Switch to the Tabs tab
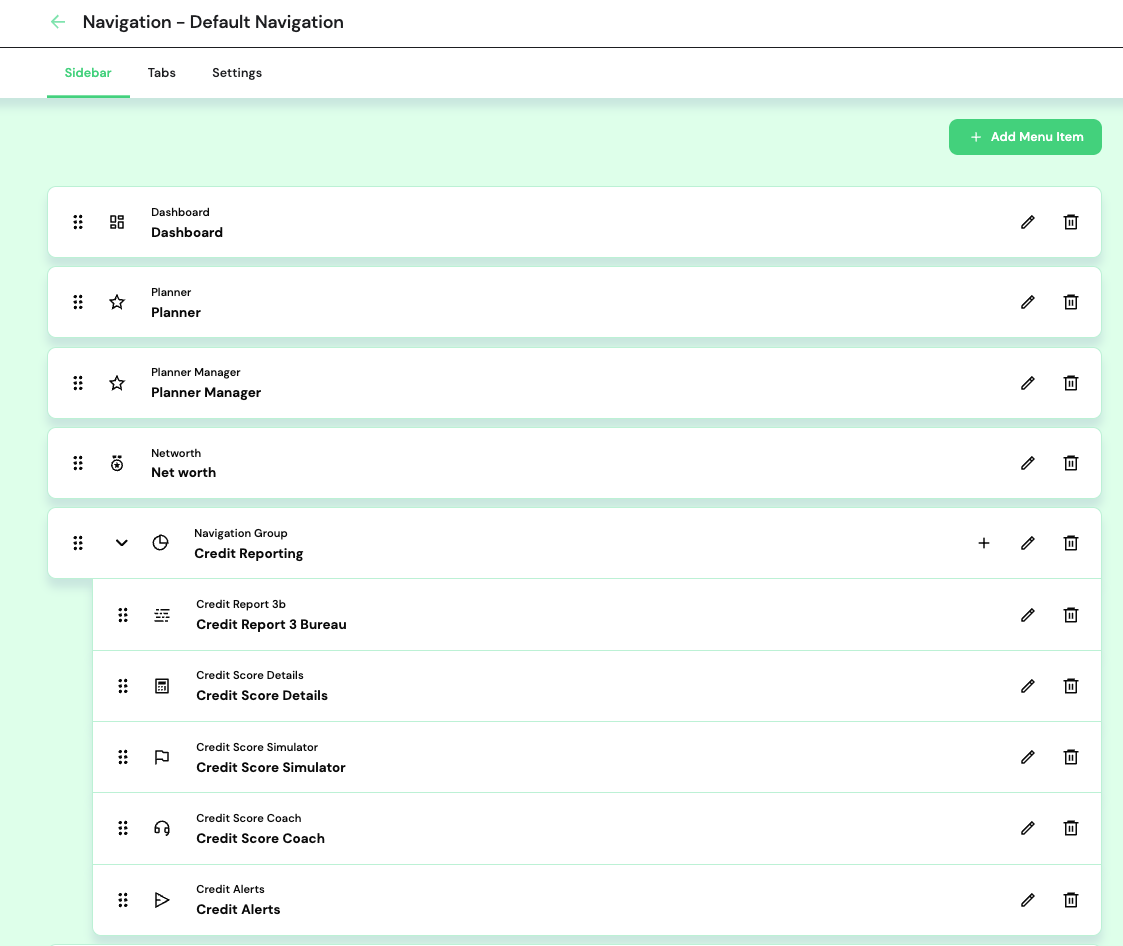The image size is (1123, 946). [161, 73]
